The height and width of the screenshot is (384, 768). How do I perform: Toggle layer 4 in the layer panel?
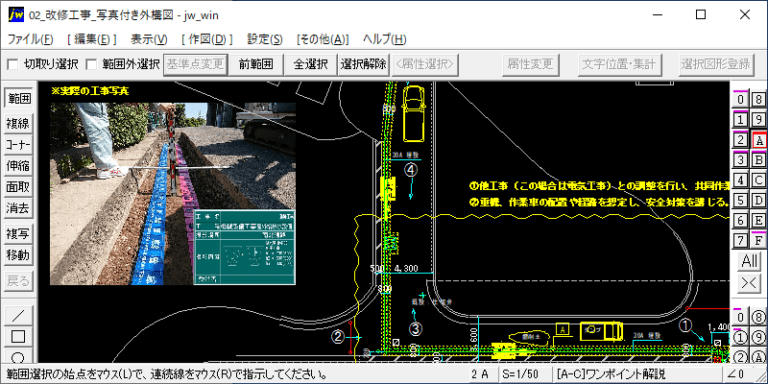coord(741,180)
